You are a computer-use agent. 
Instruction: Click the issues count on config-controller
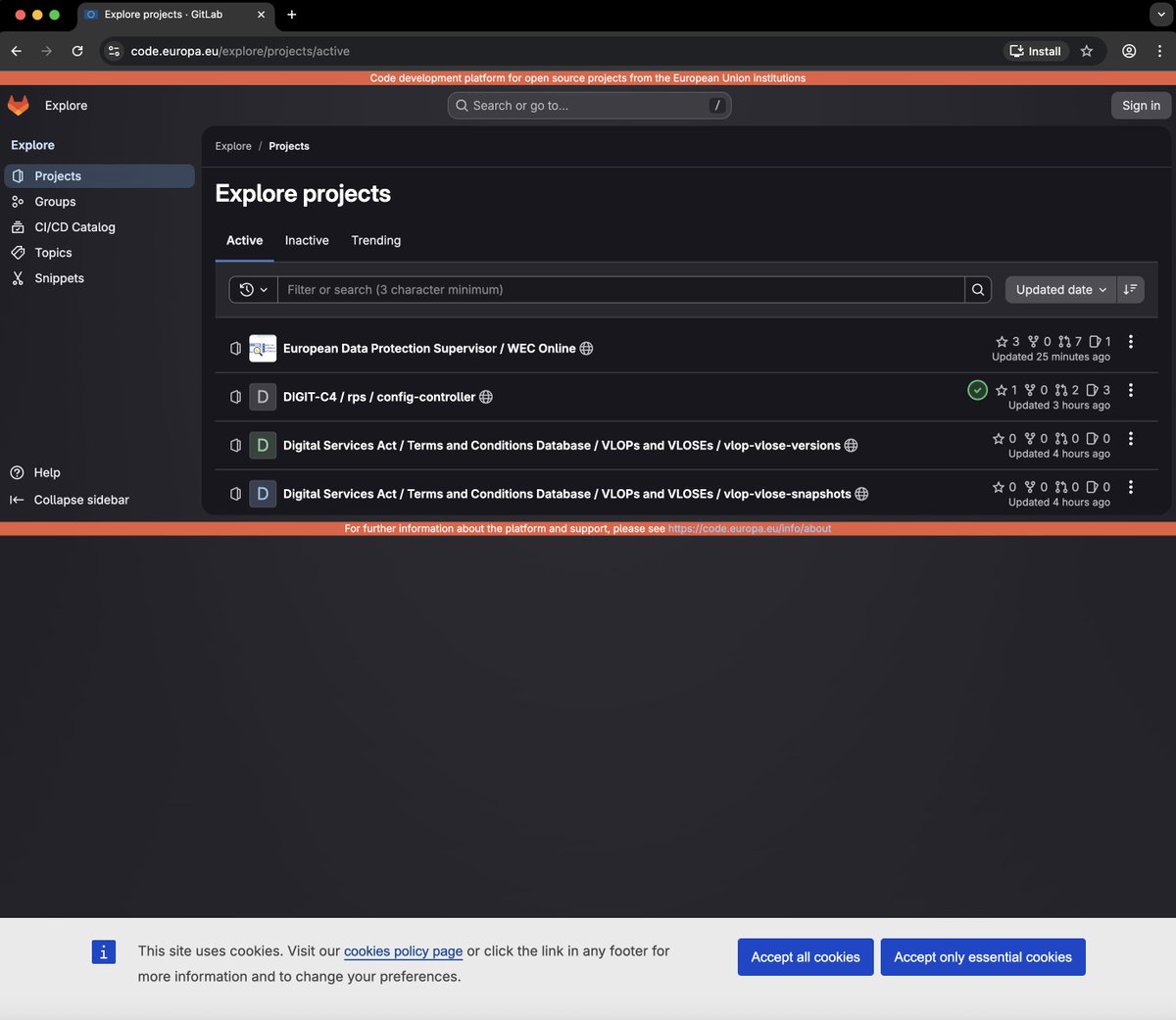1099,390
